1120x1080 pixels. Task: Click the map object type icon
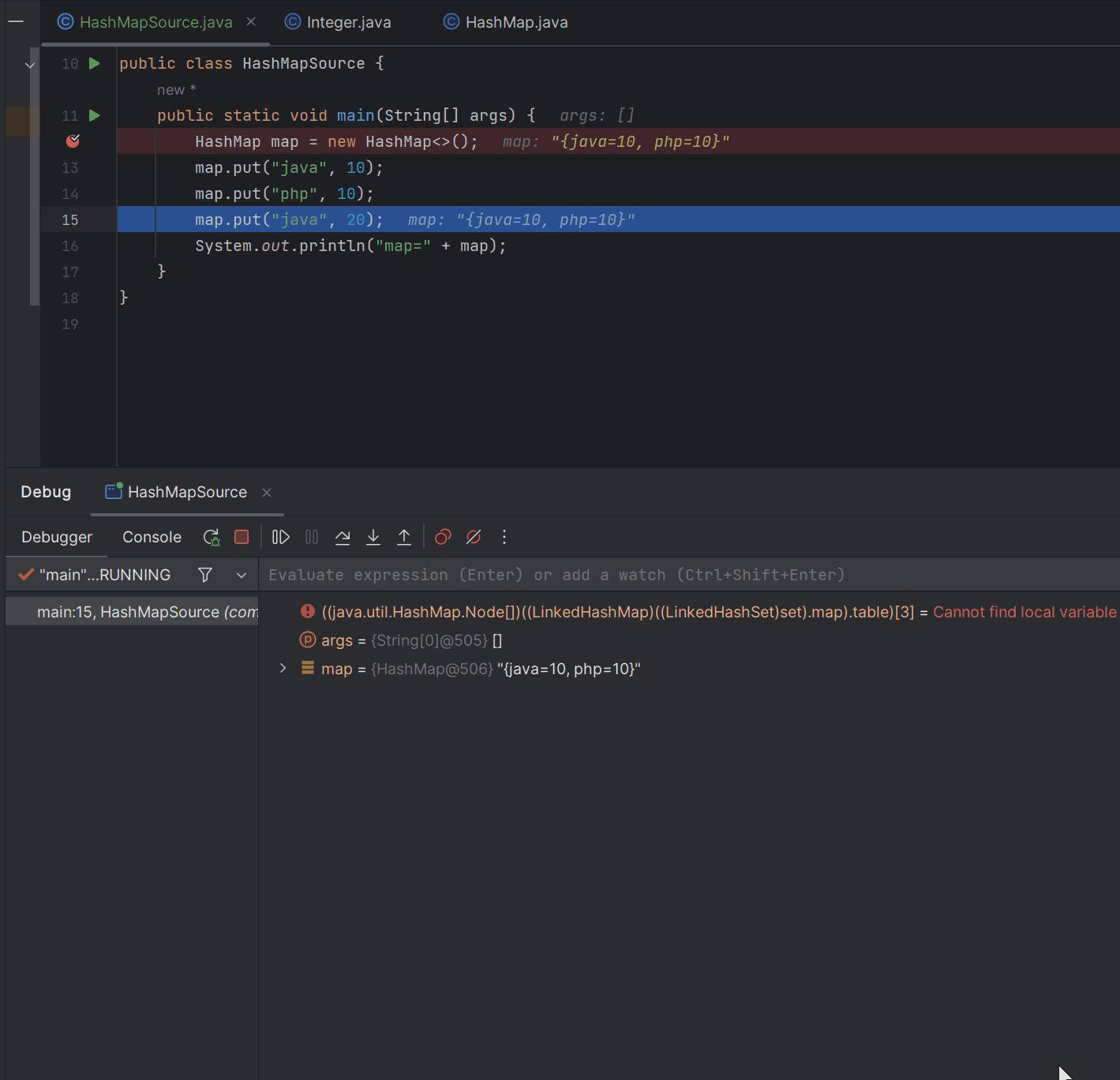point(308,668)
